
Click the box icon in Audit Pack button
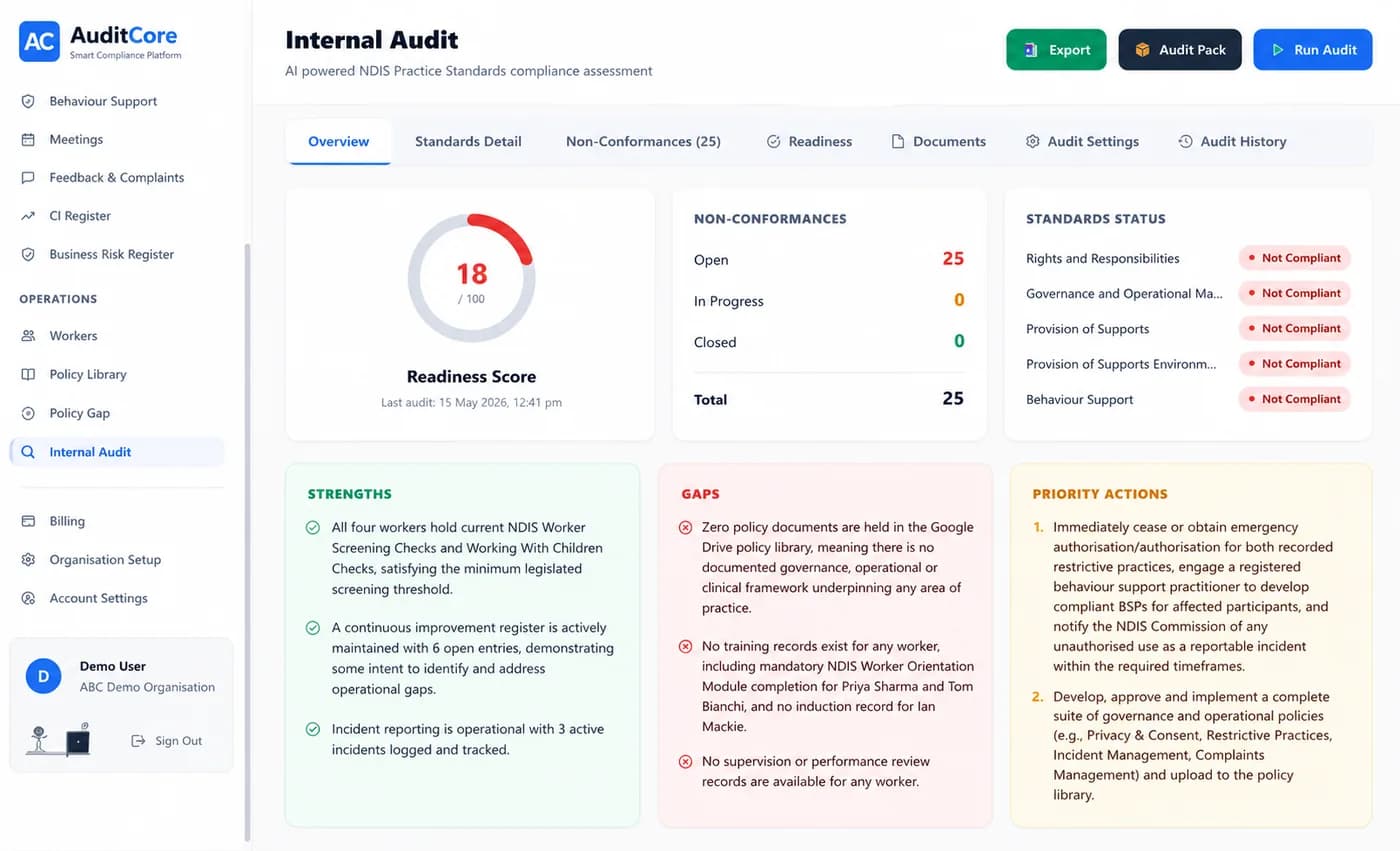click(1141, 50)
